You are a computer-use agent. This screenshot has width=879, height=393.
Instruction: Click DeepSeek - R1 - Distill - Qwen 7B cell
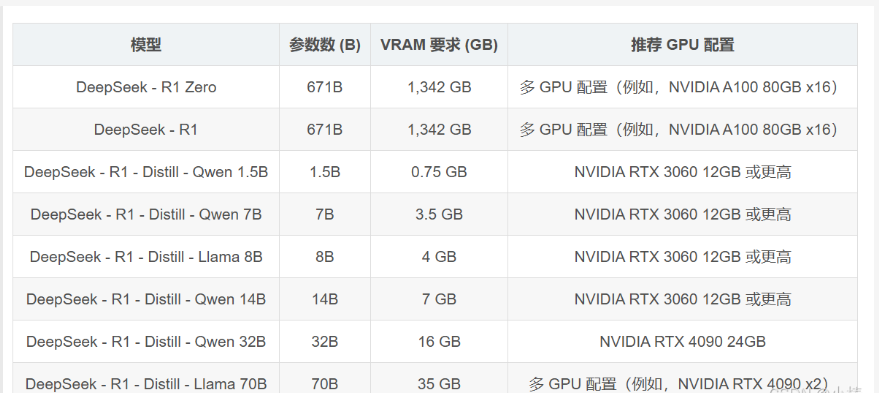pyautogui.click(x=146, y=214)
